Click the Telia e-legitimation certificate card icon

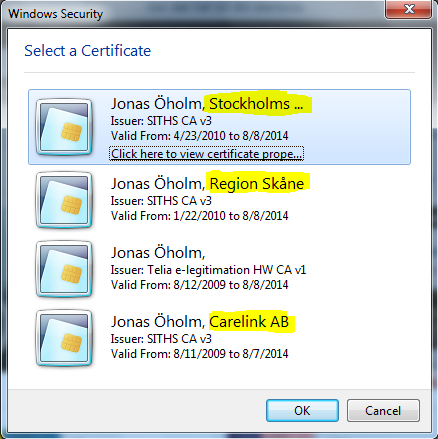[x=64, y=269]
